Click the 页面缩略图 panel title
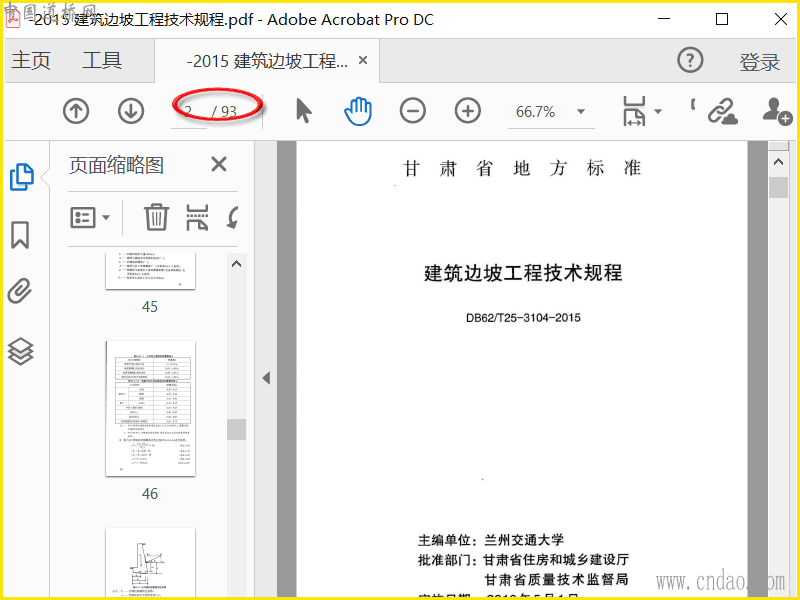The height and width of the screenshot is (600, 800). pos(116,165)
